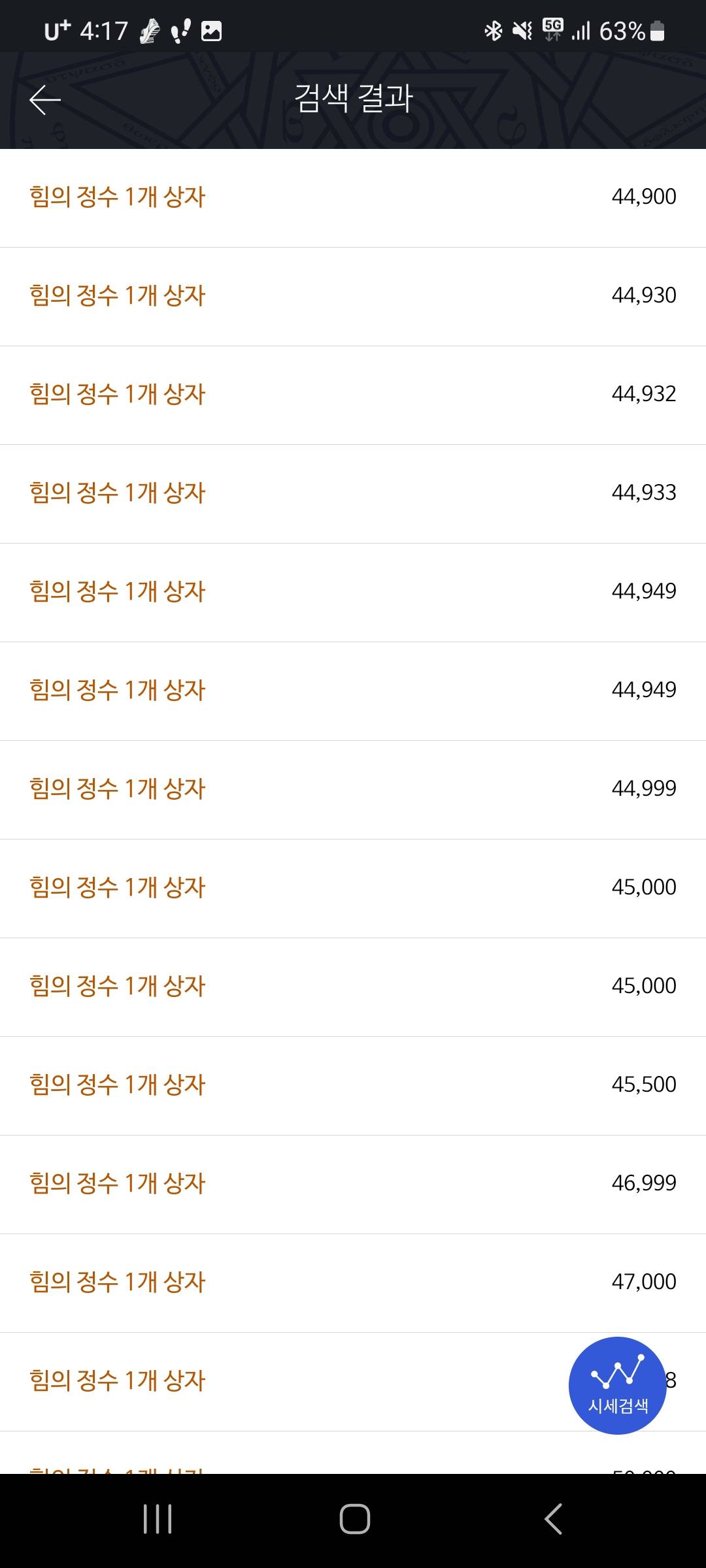Tap the 검색 결과 header title

[353, 99]
